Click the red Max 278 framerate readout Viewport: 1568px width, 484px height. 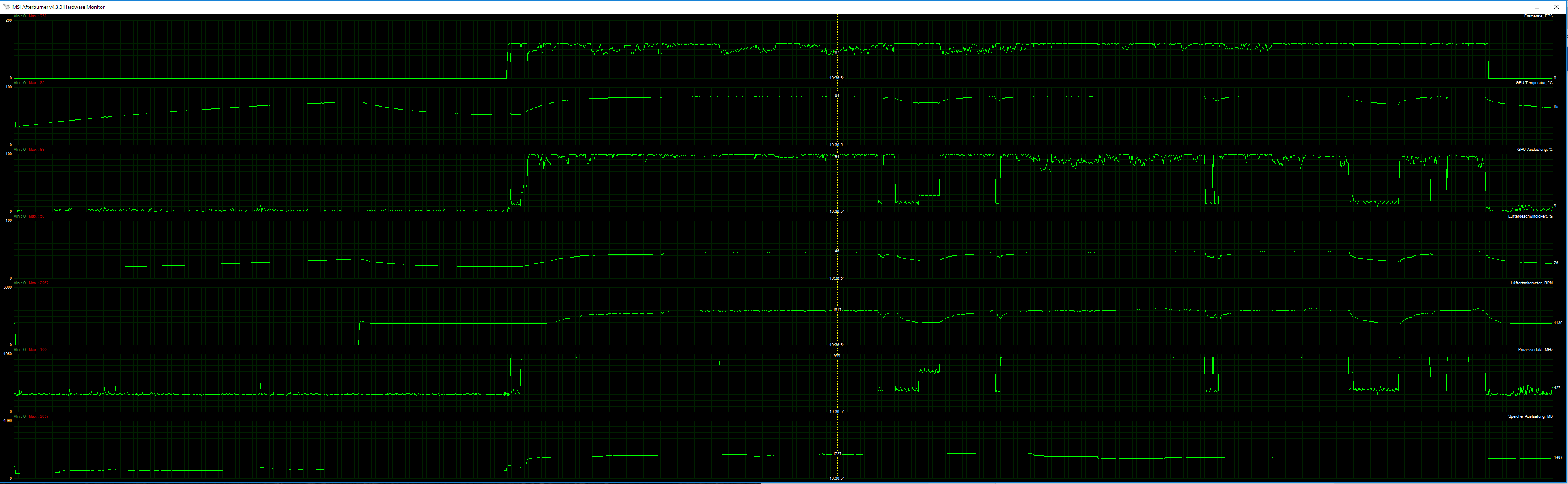pyautogui.click(x=38, y=16)
